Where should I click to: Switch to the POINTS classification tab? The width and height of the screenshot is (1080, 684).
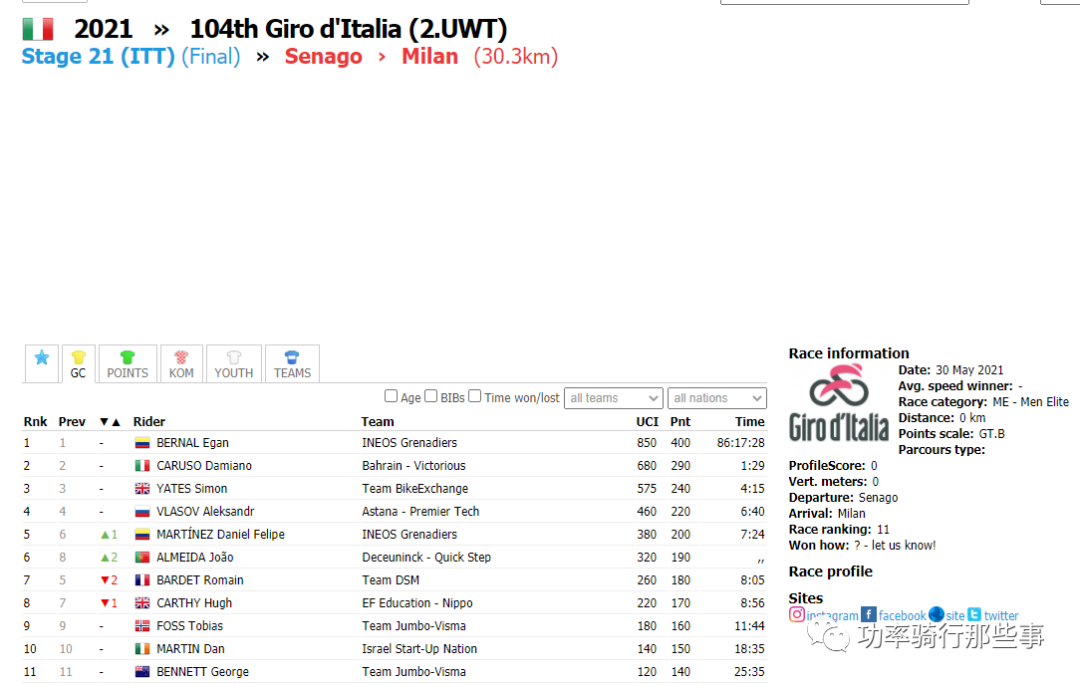(x=127, y=363)
